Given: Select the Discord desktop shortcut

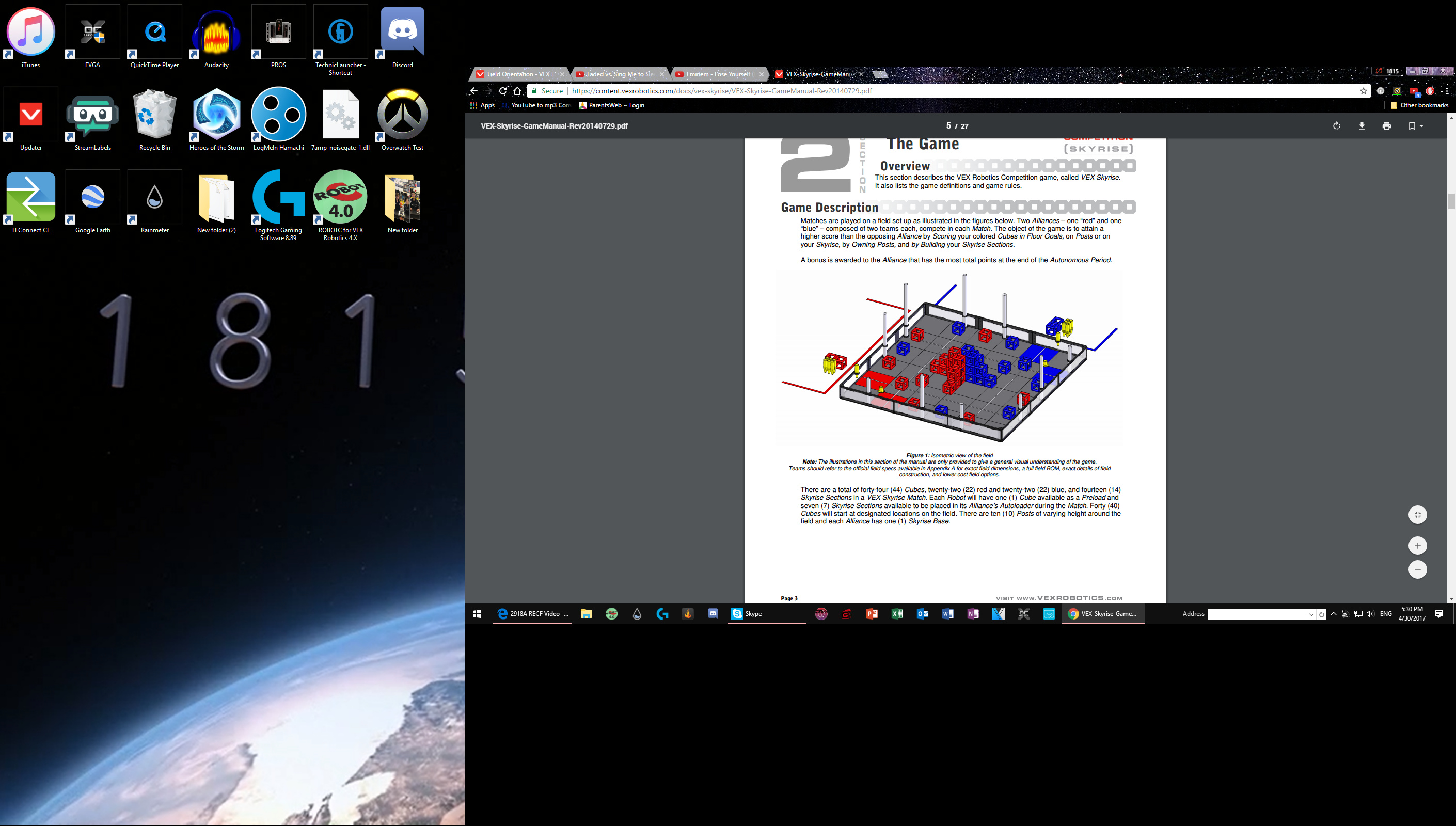Looking at the screenshot, I should point(403,38).
